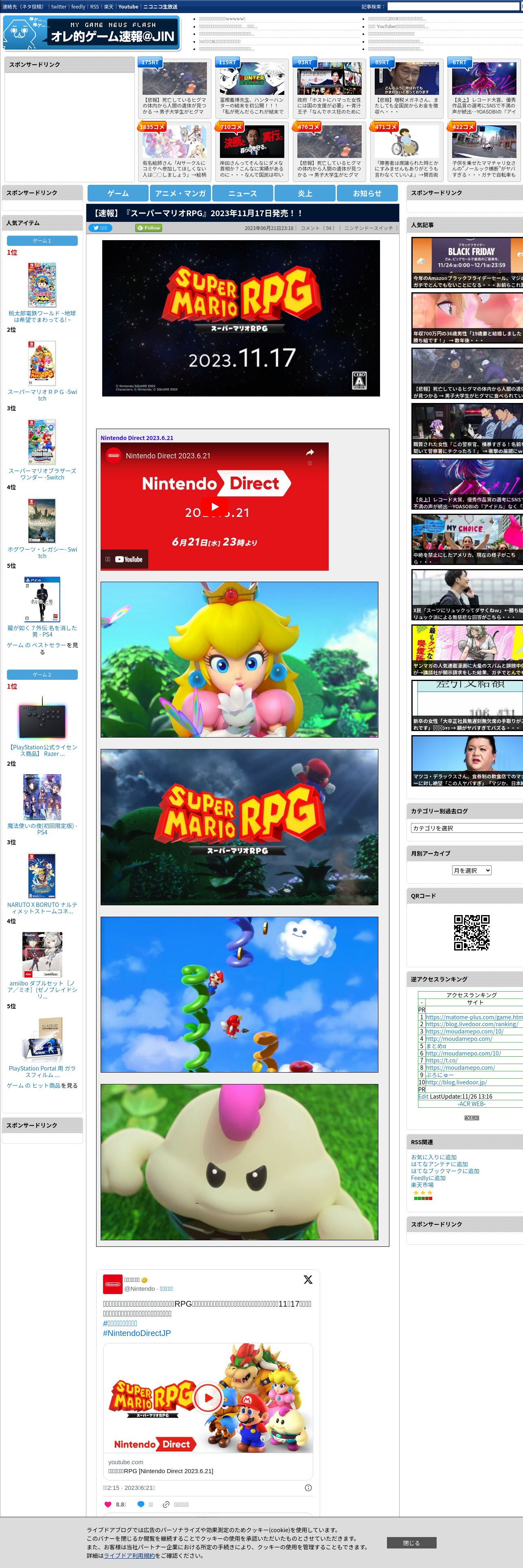
Task: Click the ゲーム2 blue ranking header
Action: [42, 675]
